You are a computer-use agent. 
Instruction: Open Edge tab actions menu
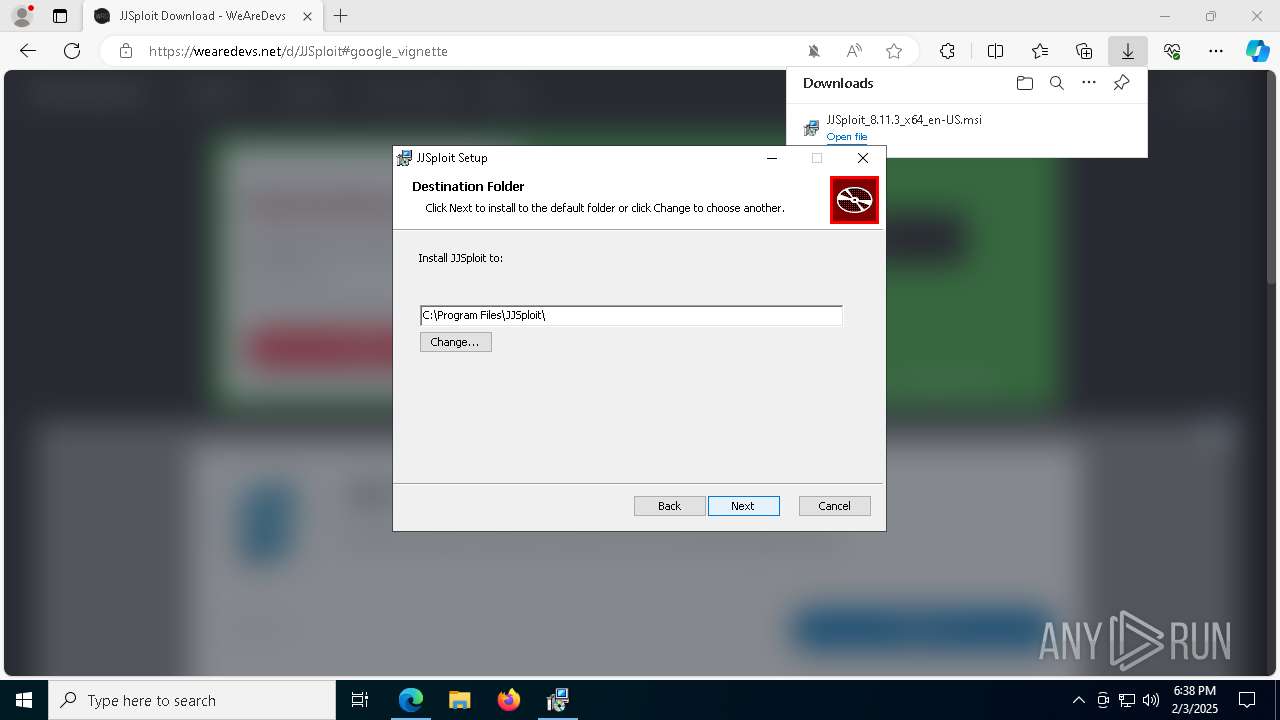tap(60, 16)
